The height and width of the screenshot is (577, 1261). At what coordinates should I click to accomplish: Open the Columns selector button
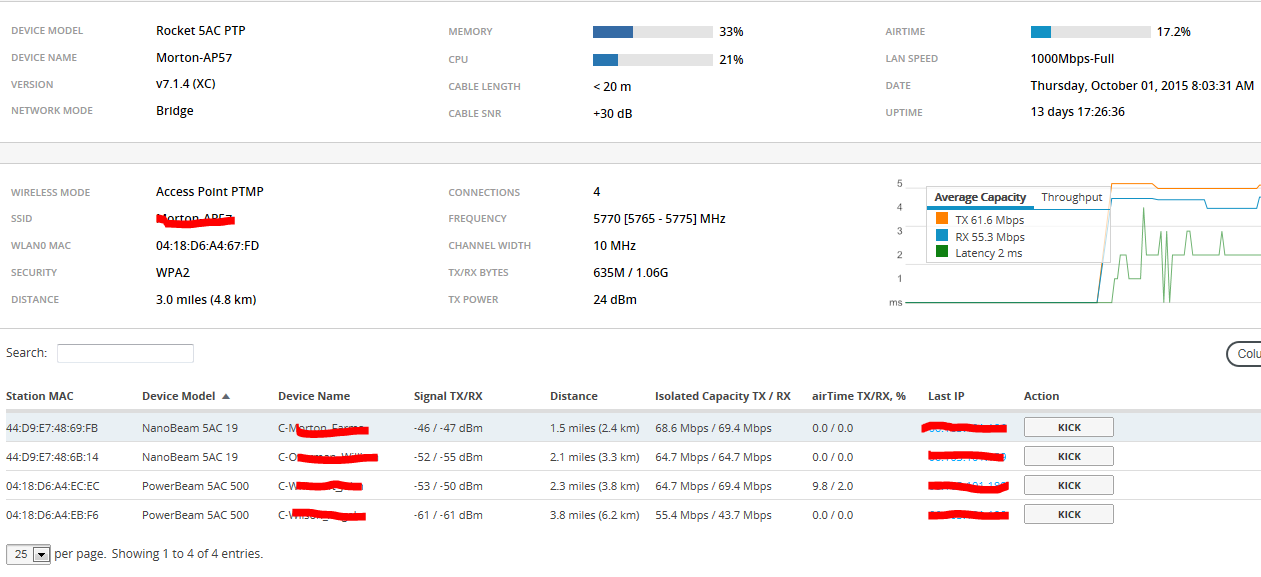point(1244,354)
